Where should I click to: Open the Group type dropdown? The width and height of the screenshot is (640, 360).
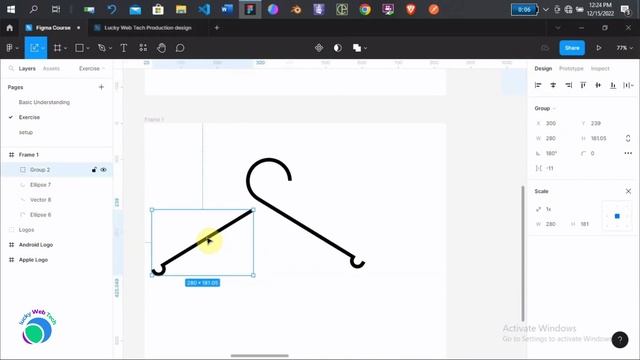coord(545,108)
